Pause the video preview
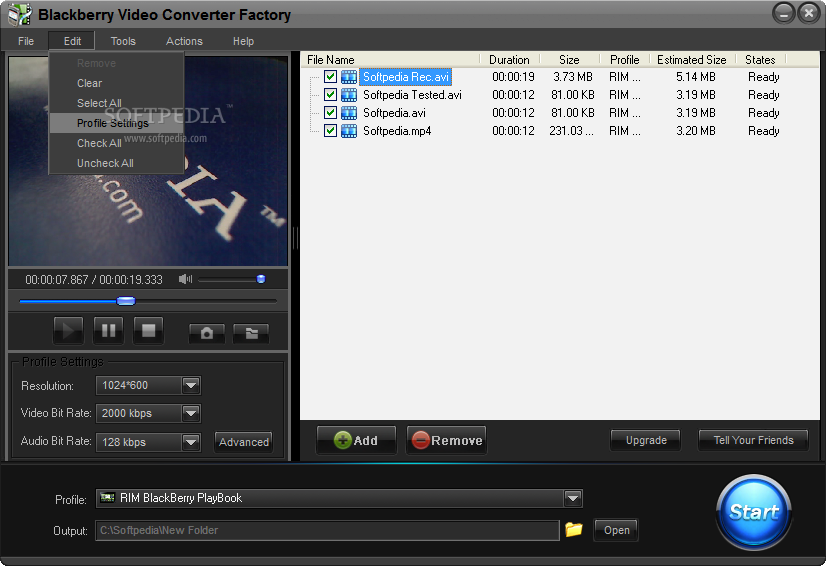The width and height of the screenshot is (826, 566). (x=109, y=330)
